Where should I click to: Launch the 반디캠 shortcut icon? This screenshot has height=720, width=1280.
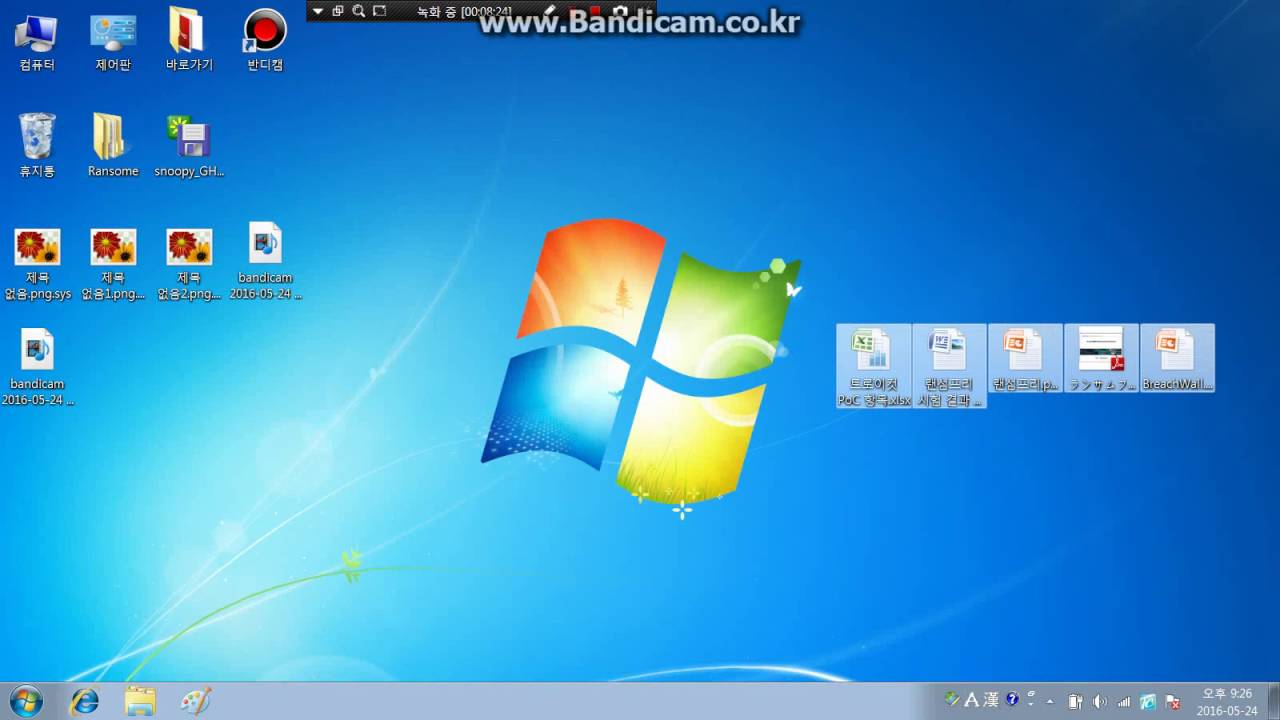[x=265, y=42]
